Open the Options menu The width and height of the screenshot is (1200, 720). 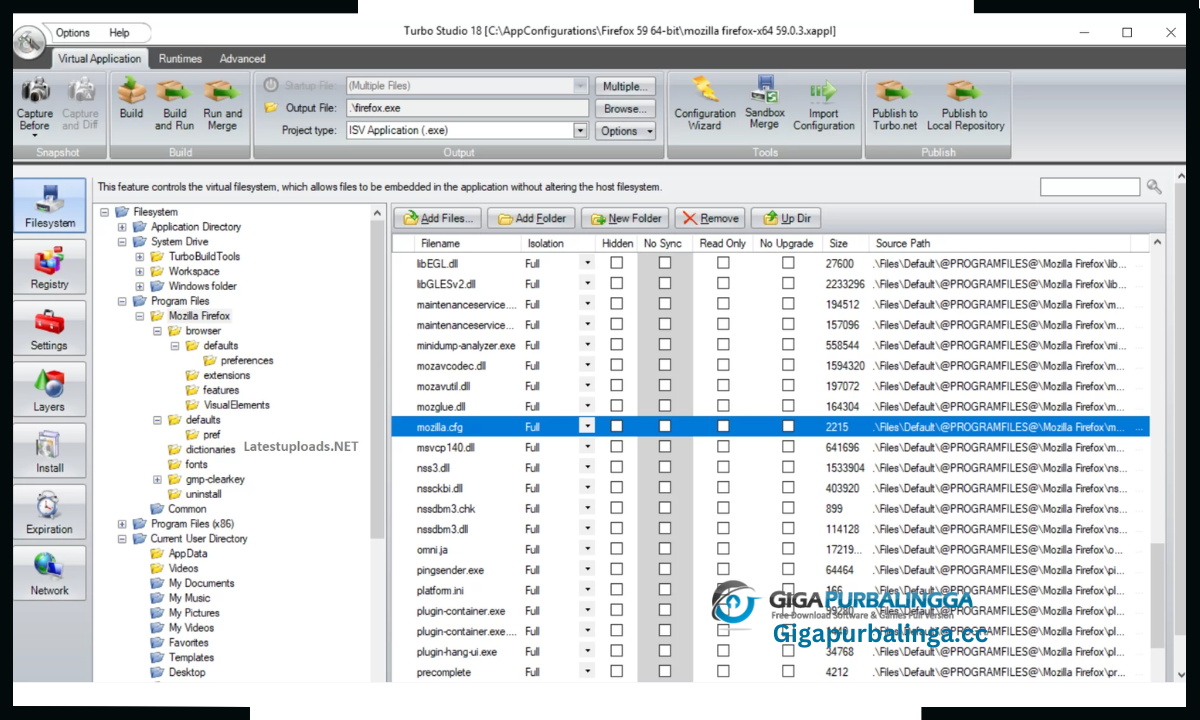[73, 33]
